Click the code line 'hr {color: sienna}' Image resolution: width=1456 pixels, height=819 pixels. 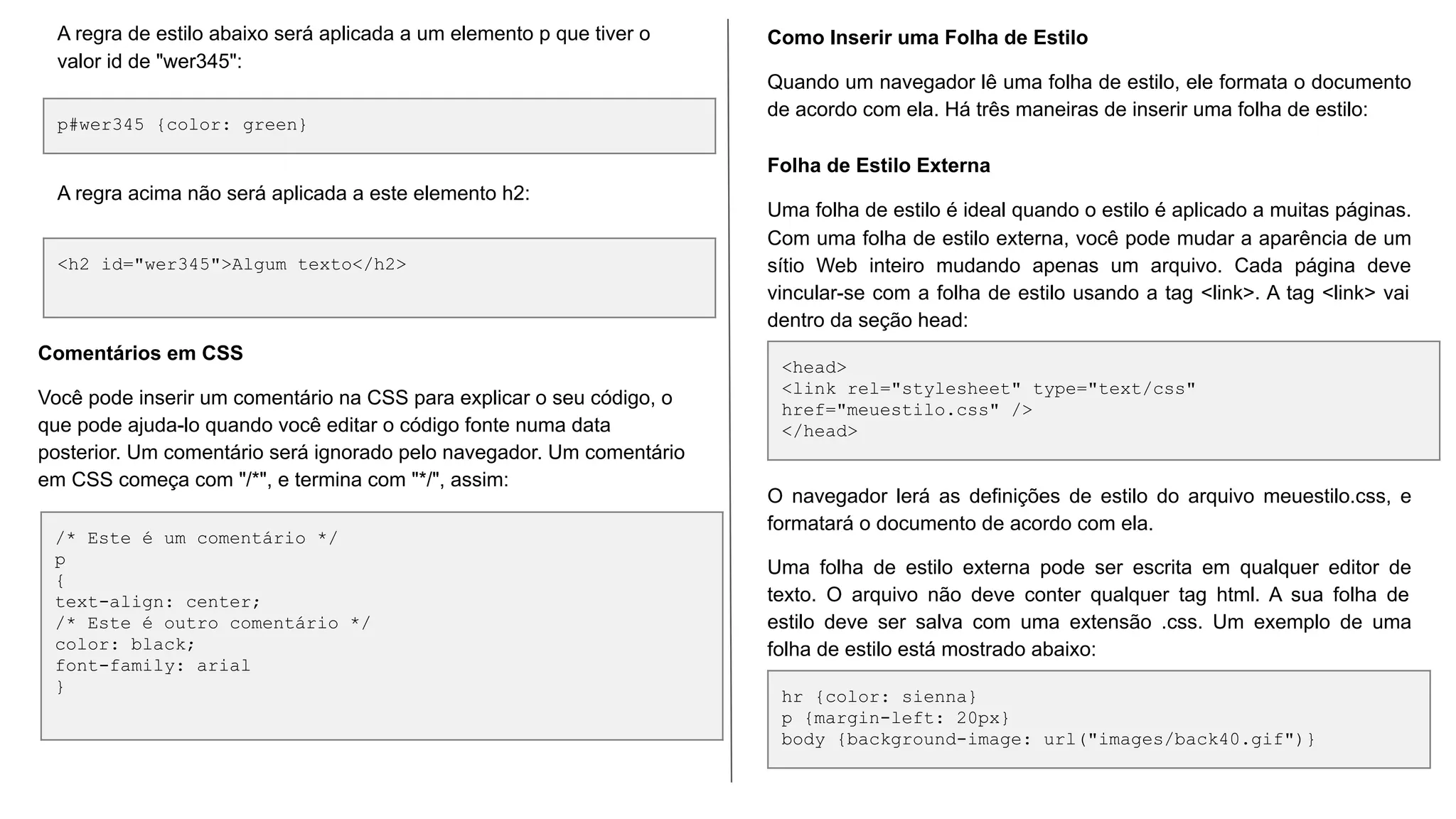click(879, 697)
